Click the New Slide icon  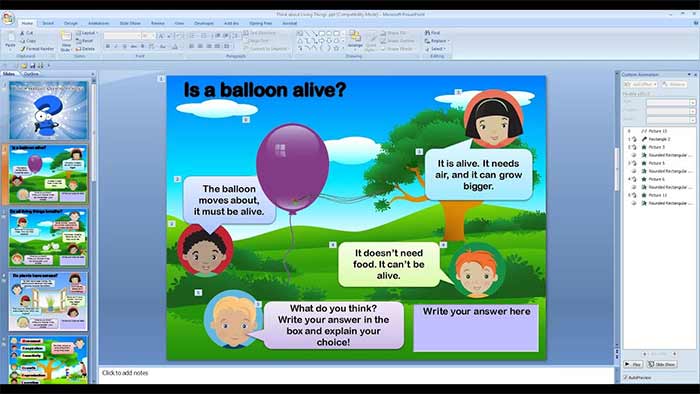tap(66, 37)
